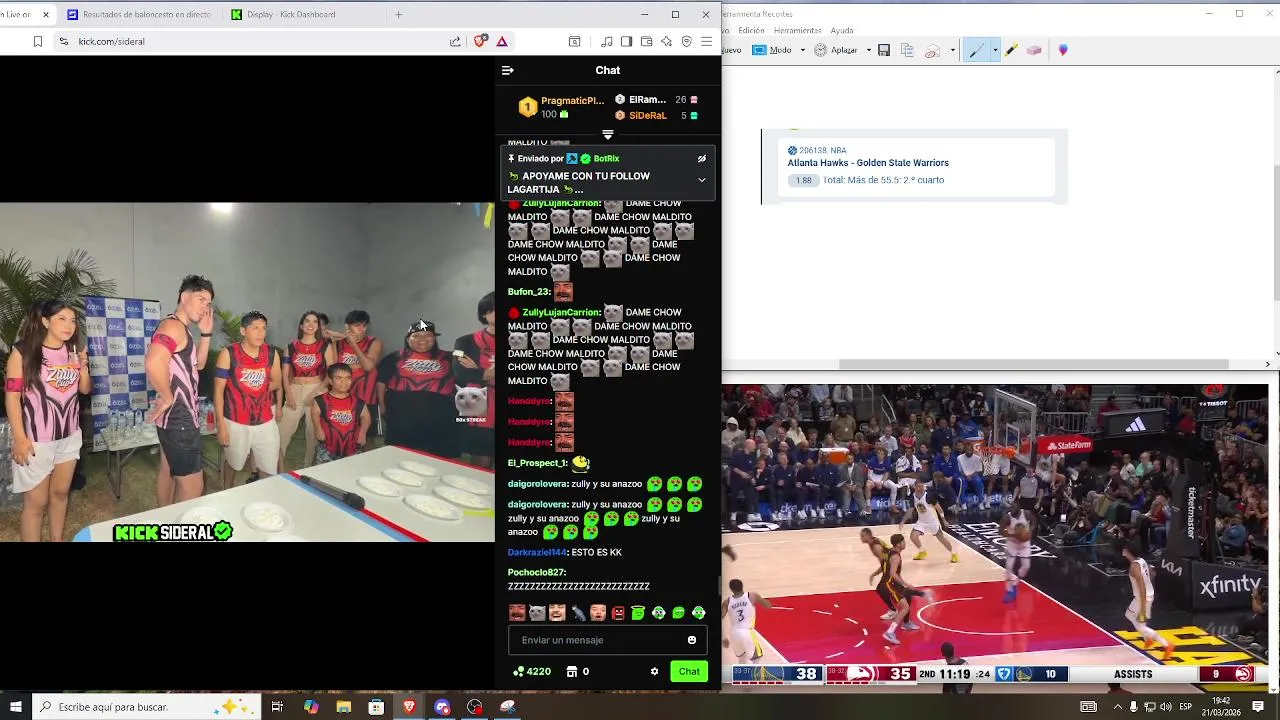The width and height of the screenshot is (1280, 720).
Task: Select the yellow Highlighter tool
Action: [1011, 50]
